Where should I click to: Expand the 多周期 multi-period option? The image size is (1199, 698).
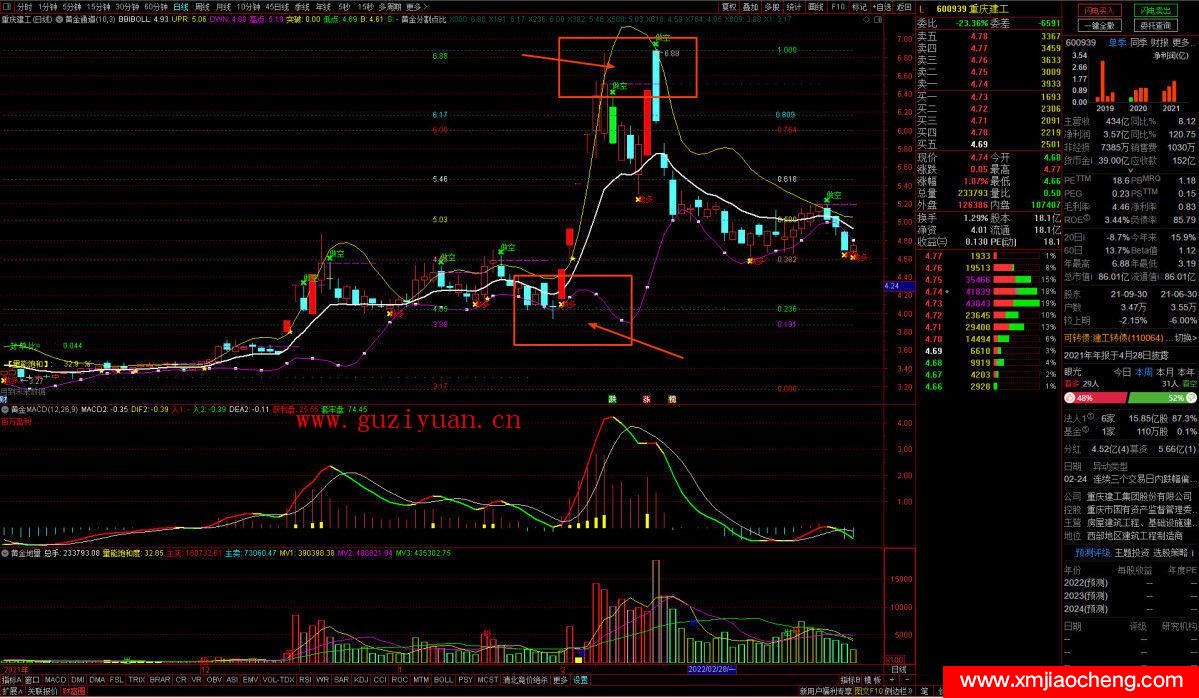tap(388, 6)
